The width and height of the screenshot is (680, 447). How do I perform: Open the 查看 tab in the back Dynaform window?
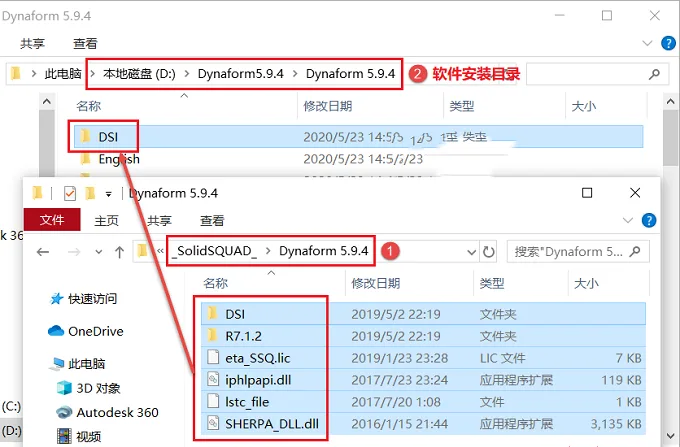(x=85, y=44)
